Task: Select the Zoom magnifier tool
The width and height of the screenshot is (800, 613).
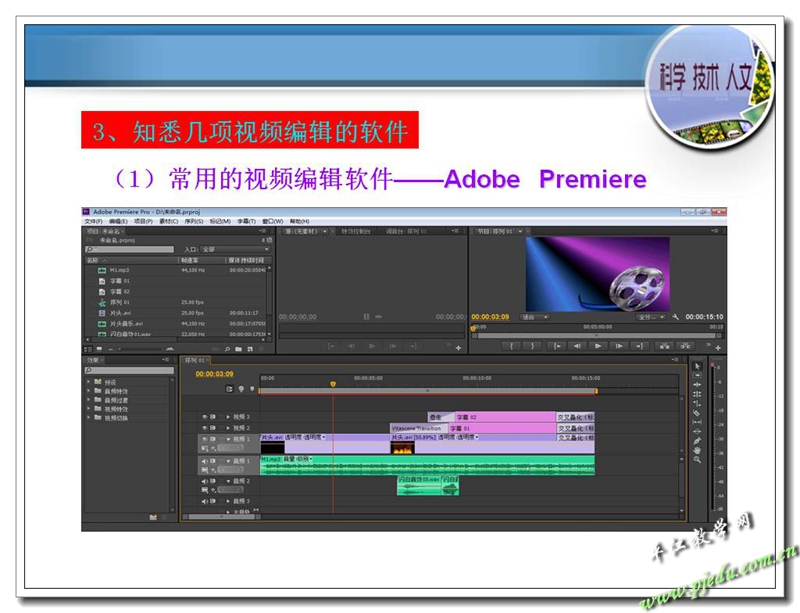Action: click(x=697, y=459)
